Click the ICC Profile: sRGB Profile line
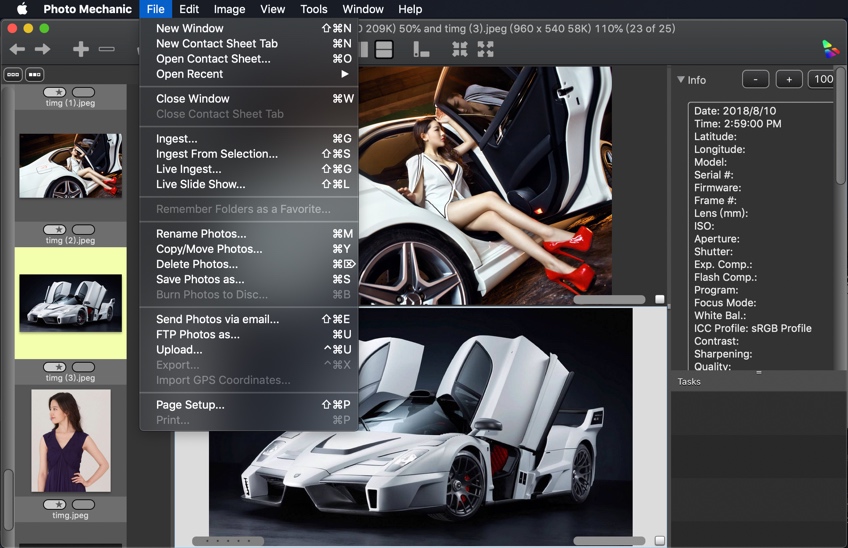Viewport: 848px width, 548px height. (x=753, y=328)
